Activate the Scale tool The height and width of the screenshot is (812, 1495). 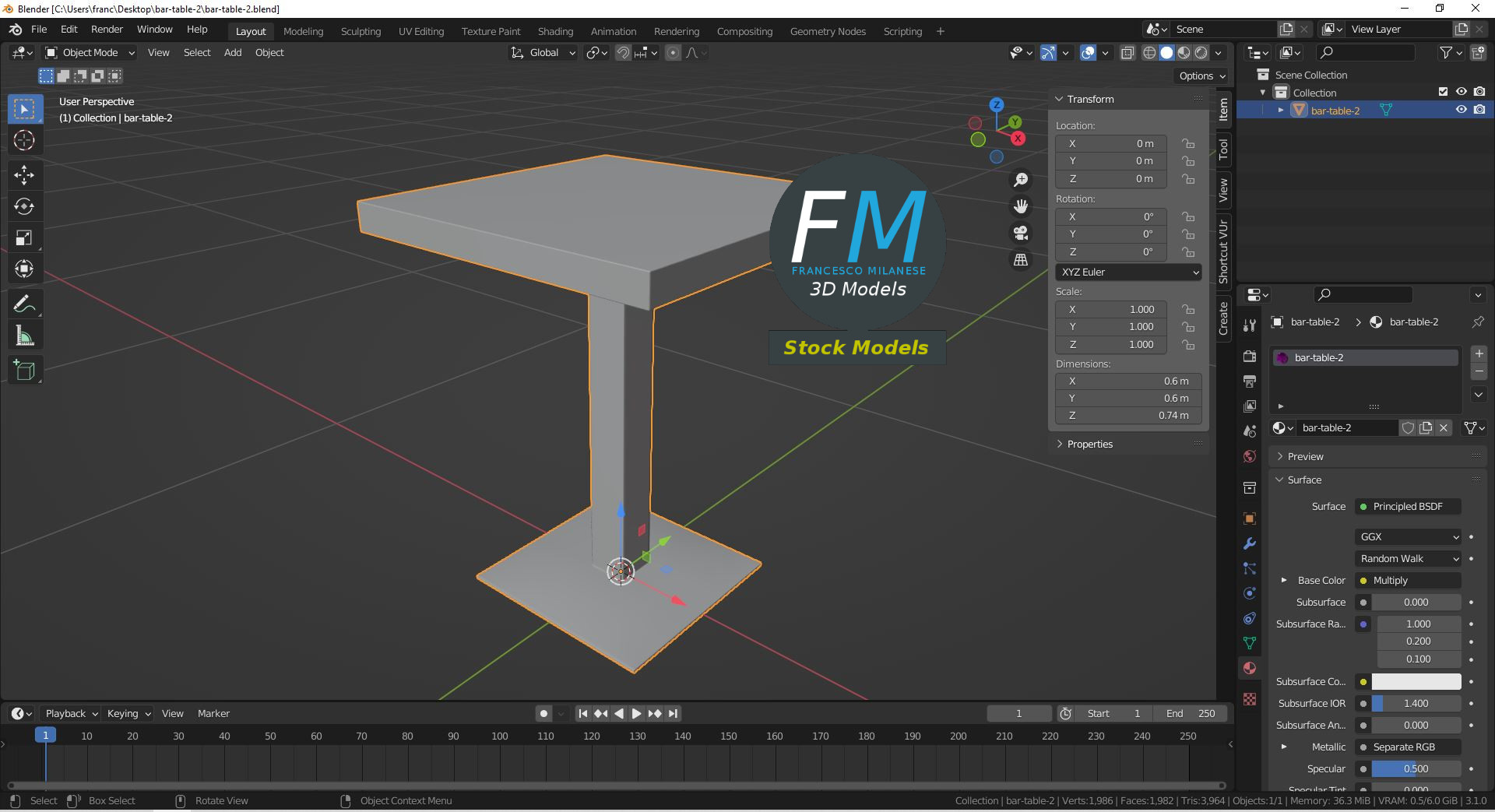[x=24, y=237]
